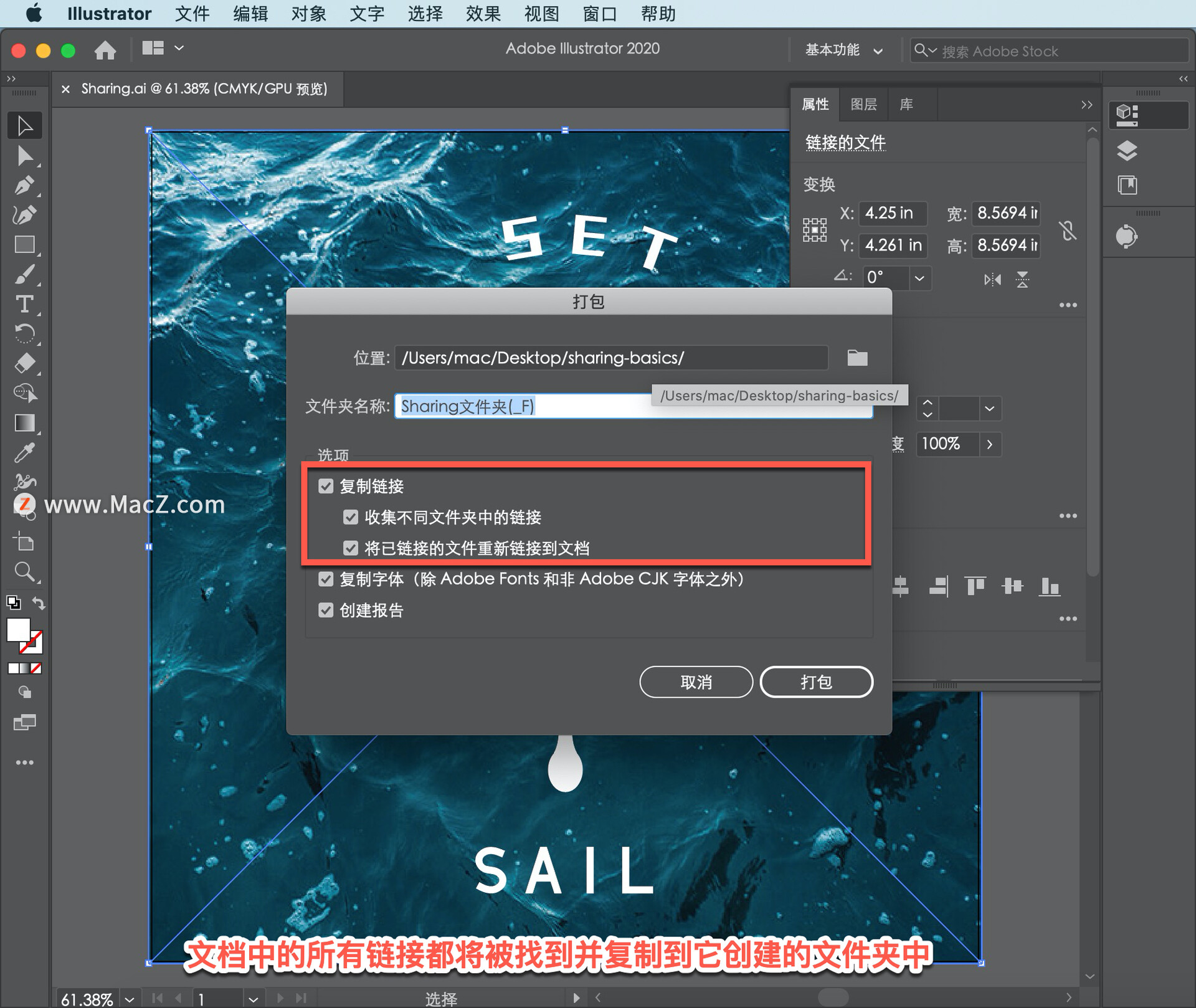Image resolution: width=1196 pixels, height=1008 pixels.
Task: Open rotation angle dropdown
Action: coord(919,278)
